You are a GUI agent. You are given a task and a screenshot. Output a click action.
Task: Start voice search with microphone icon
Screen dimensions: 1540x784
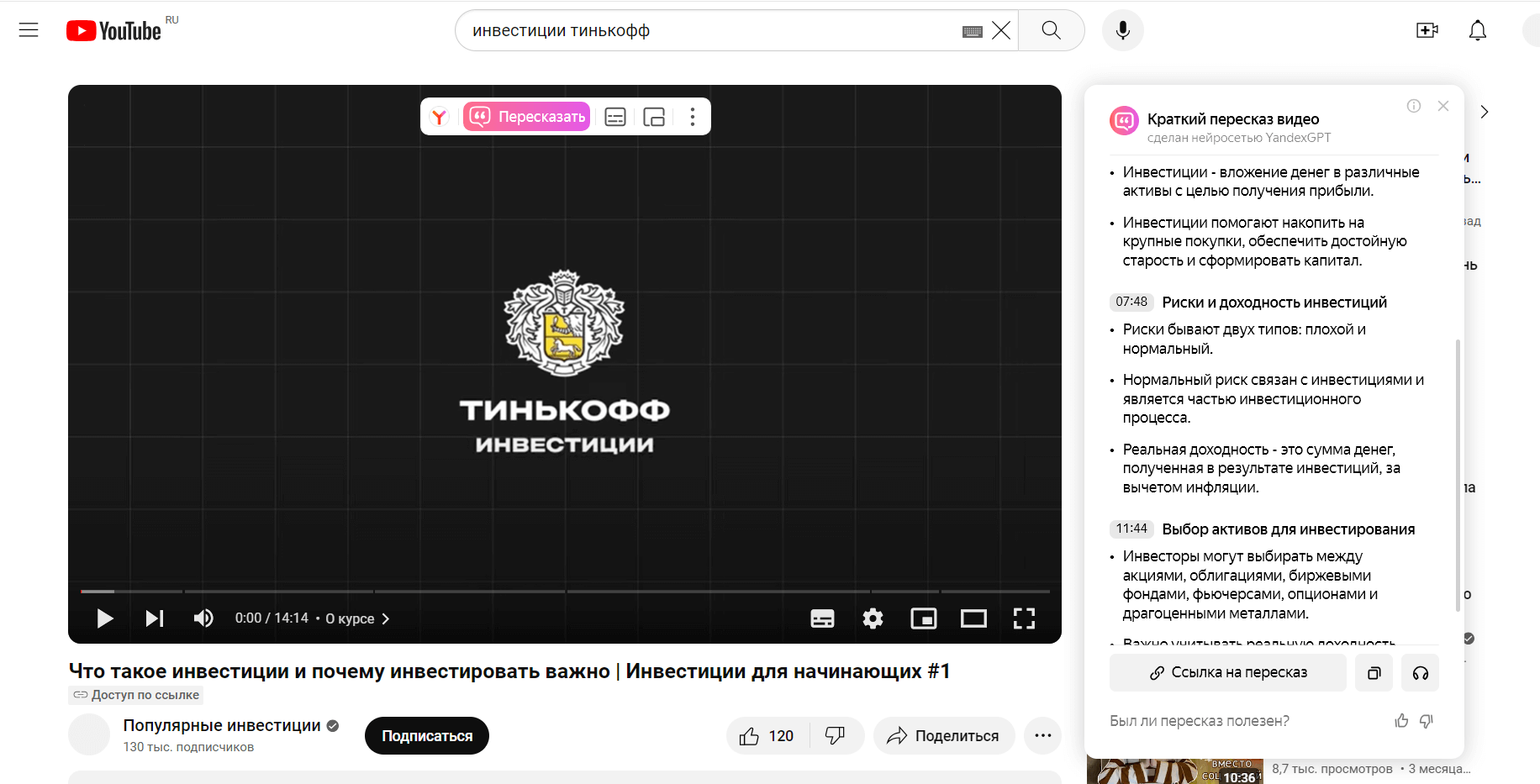1122,31
